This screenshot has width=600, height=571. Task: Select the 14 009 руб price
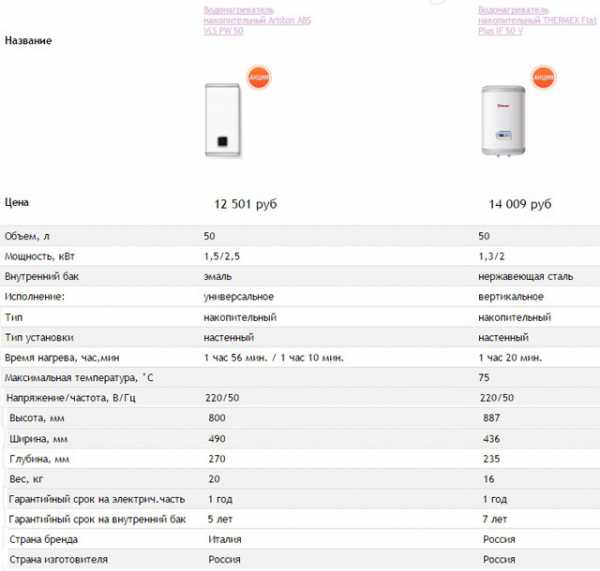(x=520, y=204)
